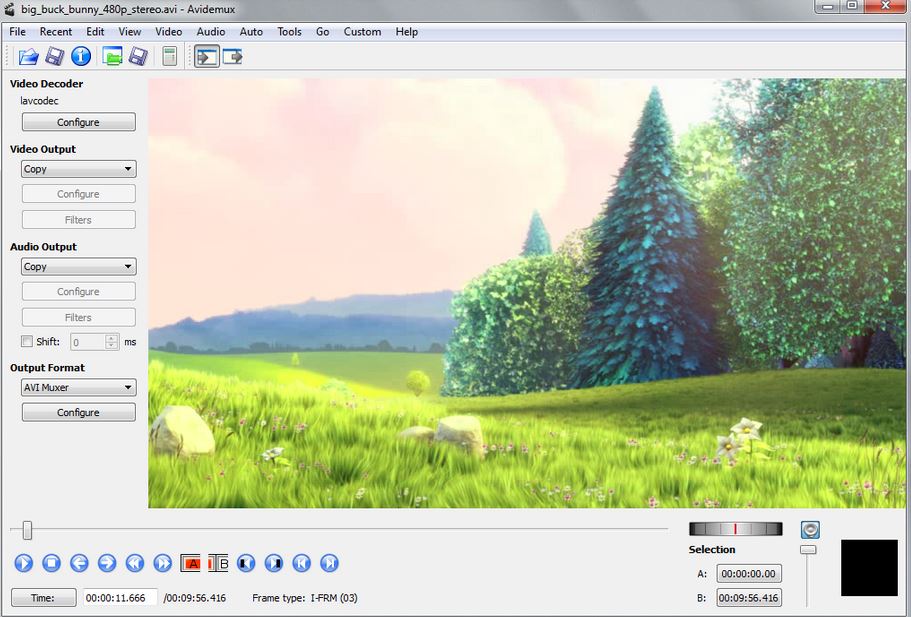Click the lavcodec decoder label

(40, 101)
